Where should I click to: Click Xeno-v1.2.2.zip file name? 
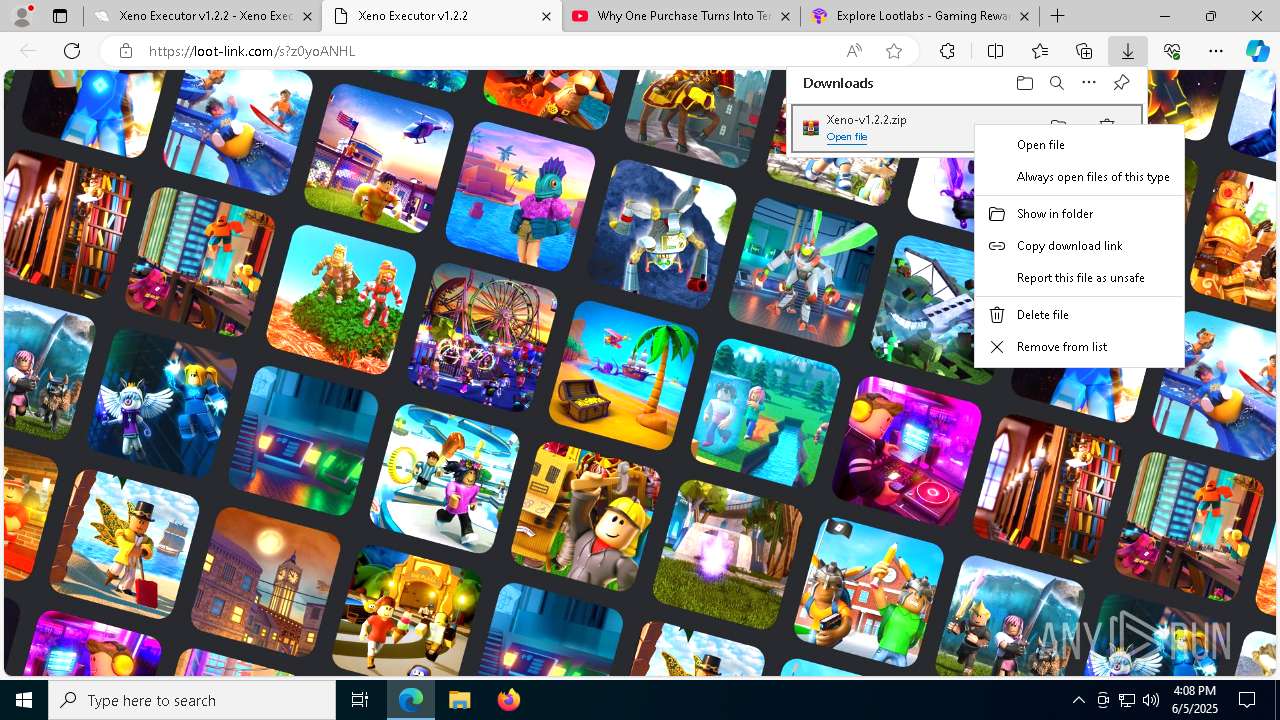tap(866, 120)
